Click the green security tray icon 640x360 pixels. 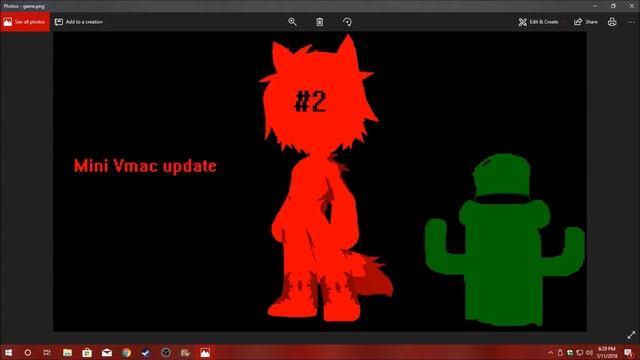(570, 353)
